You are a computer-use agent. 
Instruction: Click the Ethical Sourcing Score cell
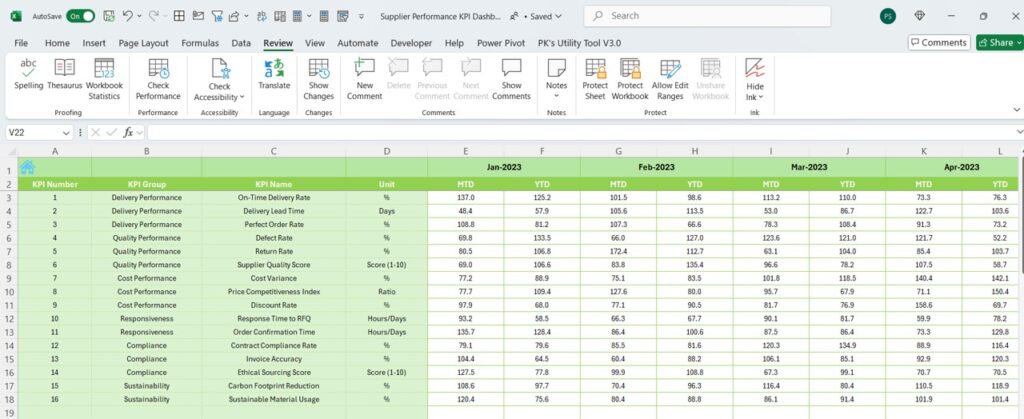pos(274,372)
